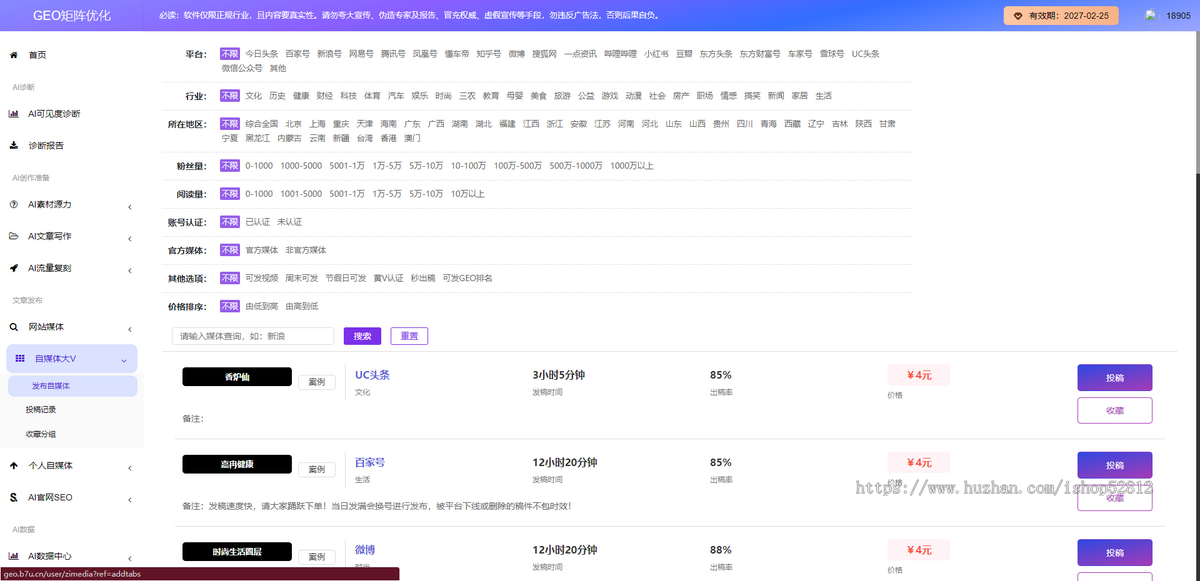This screenshot has height=581, width=1200.
Task: Filter region by 综合全国
Action: 262,124
